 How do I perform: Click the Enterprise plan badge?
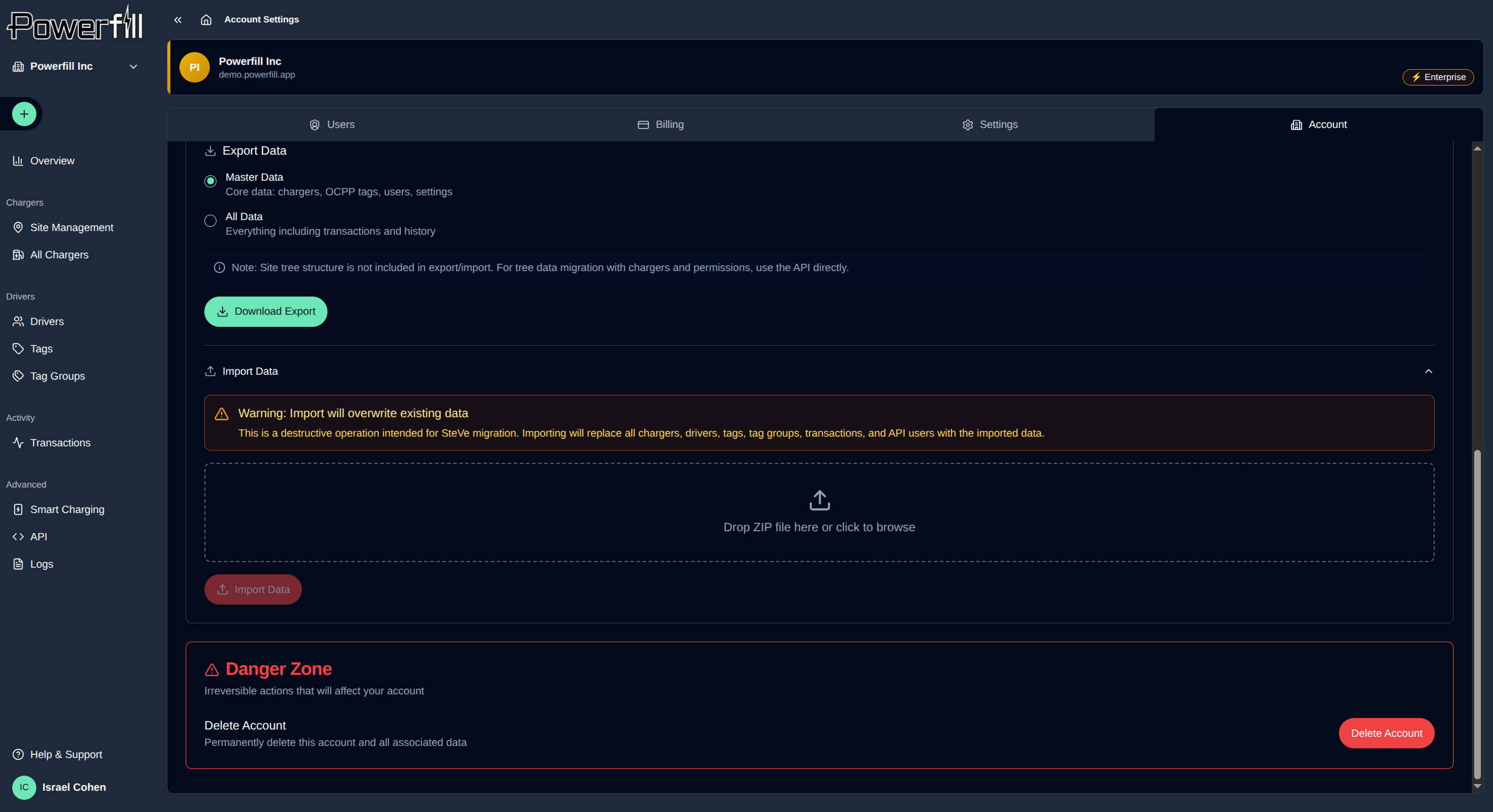click(x=1438, y=77)
